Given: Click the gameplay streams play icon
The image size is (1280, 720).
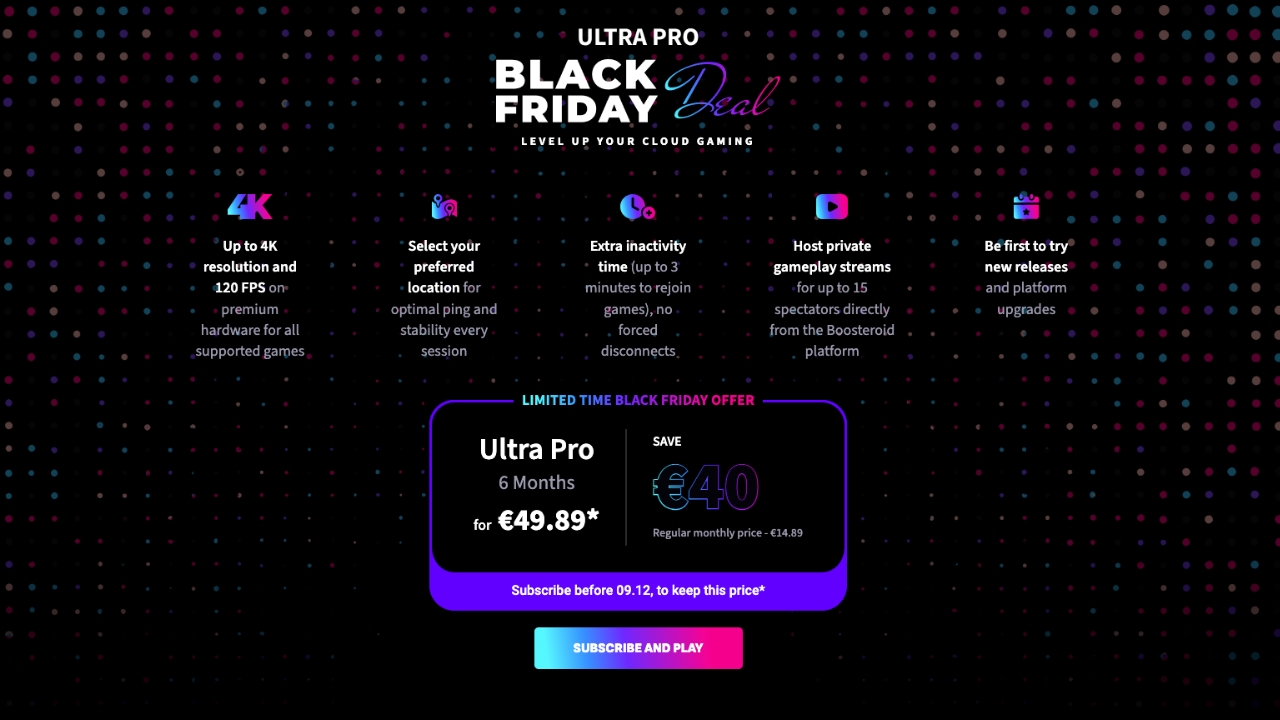Looking at the screenshot, I should (831, 206).
